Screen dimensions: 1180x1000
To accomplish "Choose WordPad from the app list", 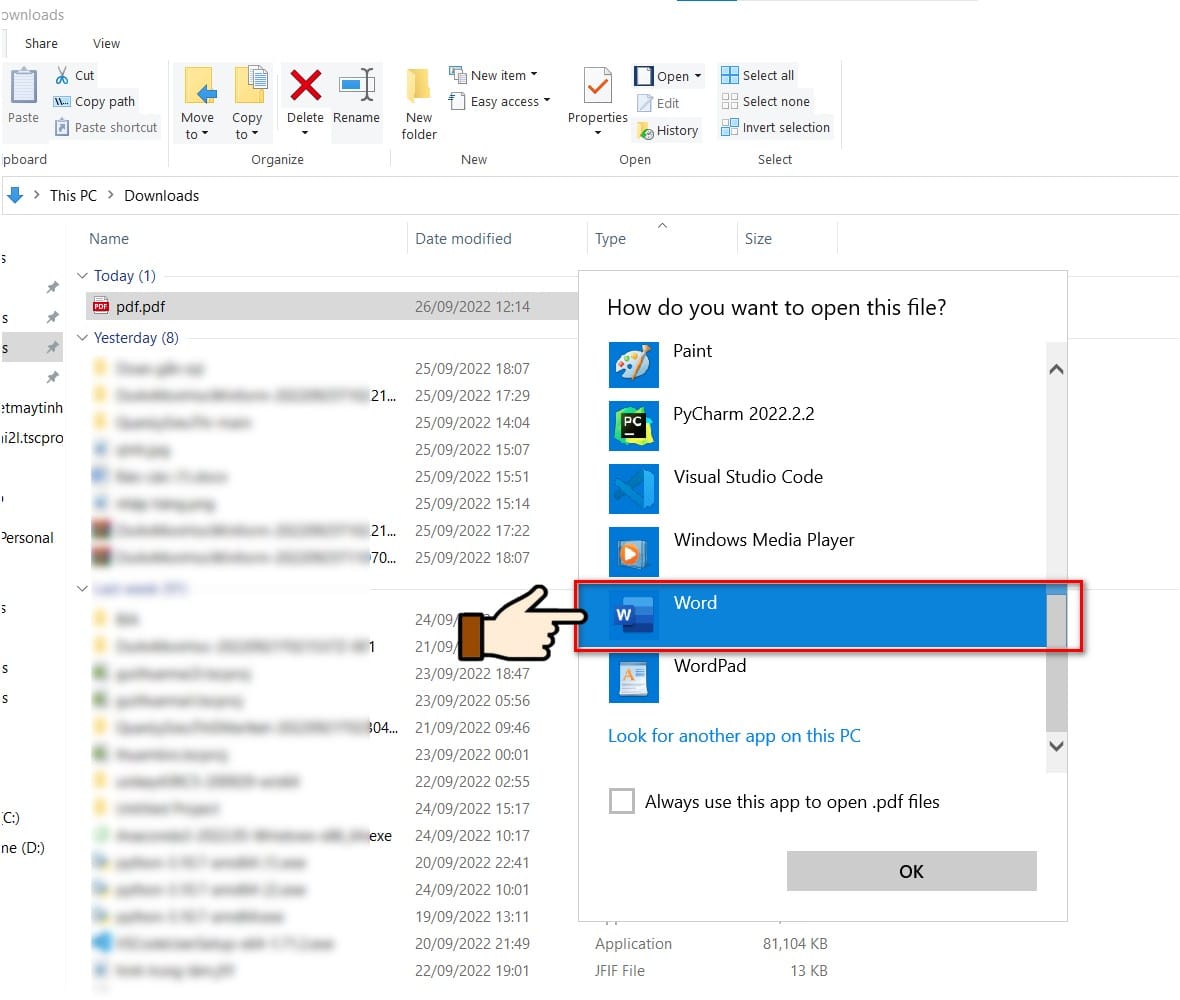I will [x=826, y=678].
